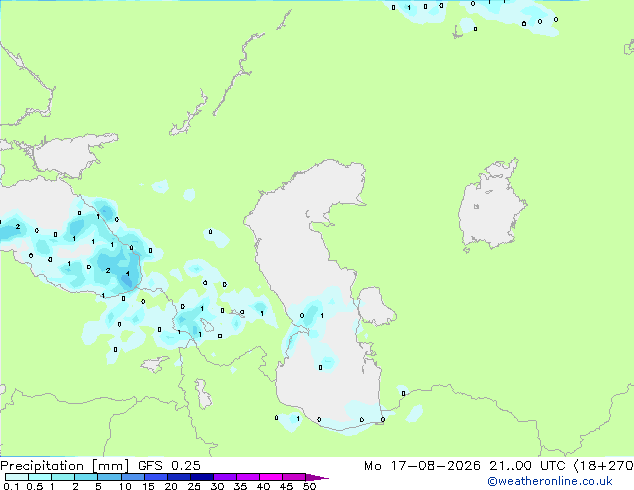Image resolution: width=634 pixels, height=490 pixels.
Task: Click the legend value label "15"
Action: coord(148,486)
